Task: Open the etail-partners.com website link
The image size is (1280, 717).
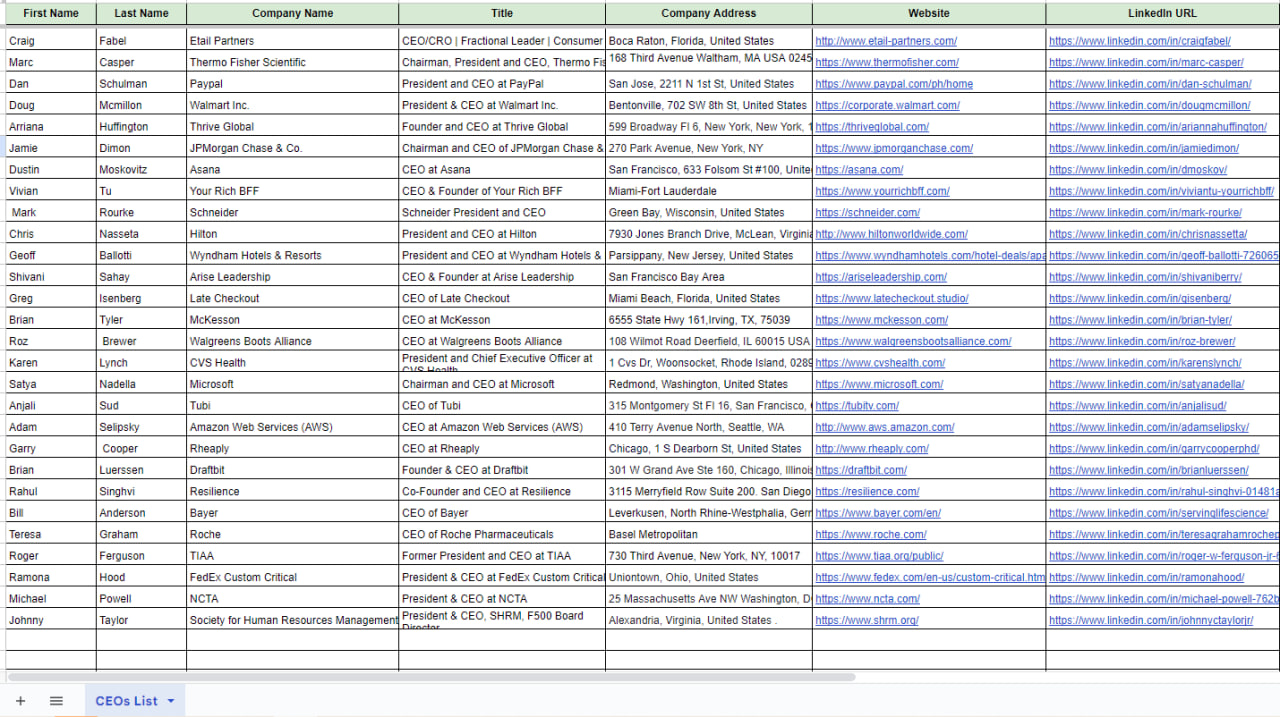Action: pos(886,41)
